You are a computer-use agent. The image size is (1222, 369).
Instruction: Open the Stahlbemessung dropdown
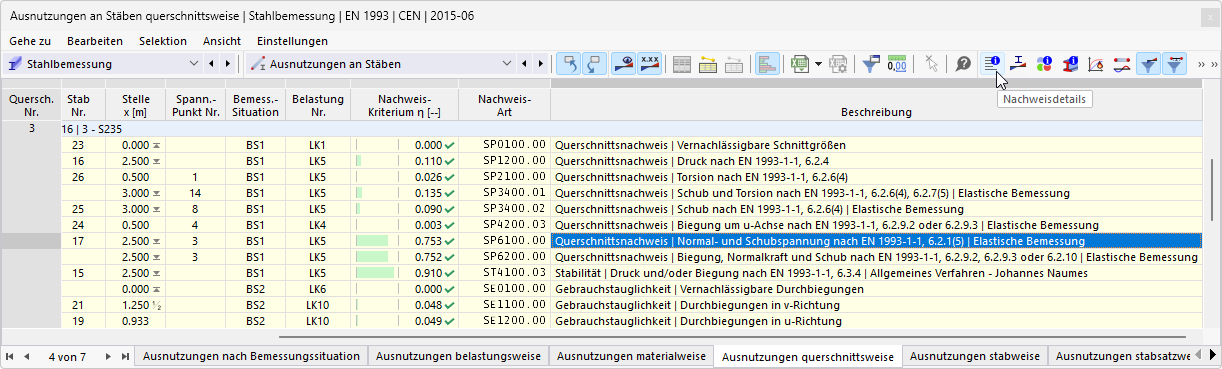click(194, 64)
